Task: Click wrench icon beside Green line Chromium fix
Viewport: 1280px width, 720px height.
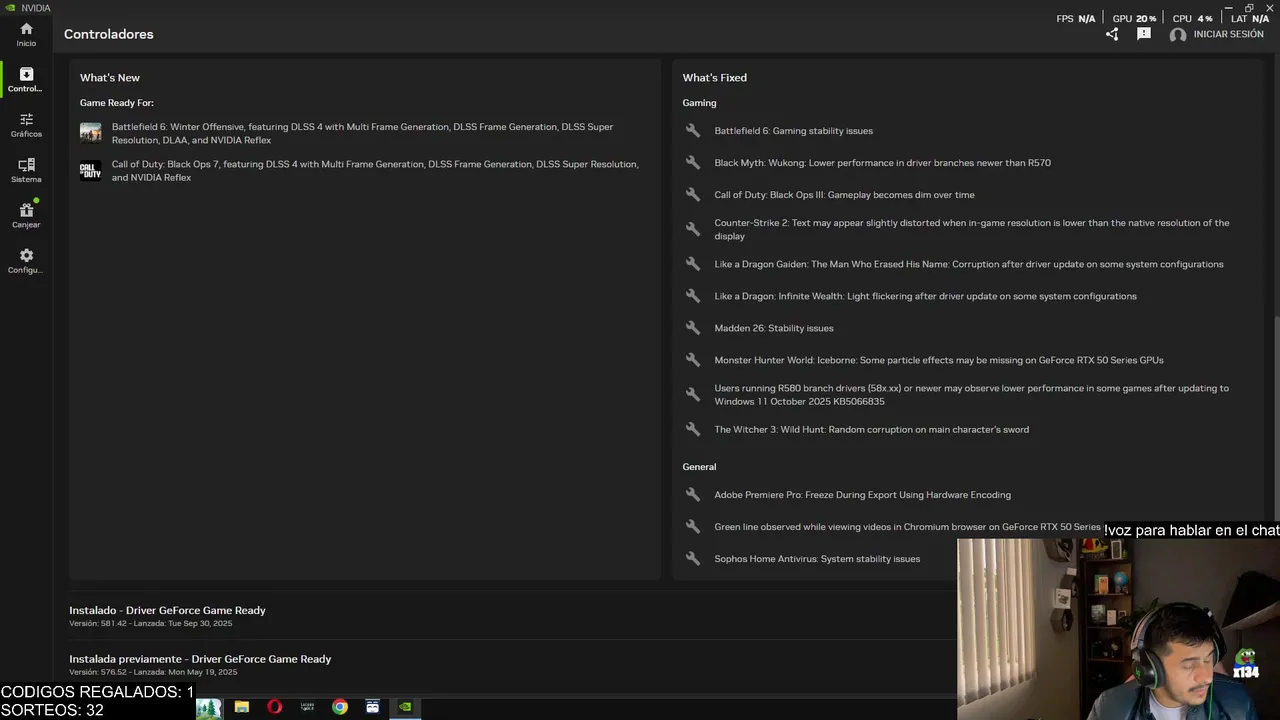Action: [693, 527]
